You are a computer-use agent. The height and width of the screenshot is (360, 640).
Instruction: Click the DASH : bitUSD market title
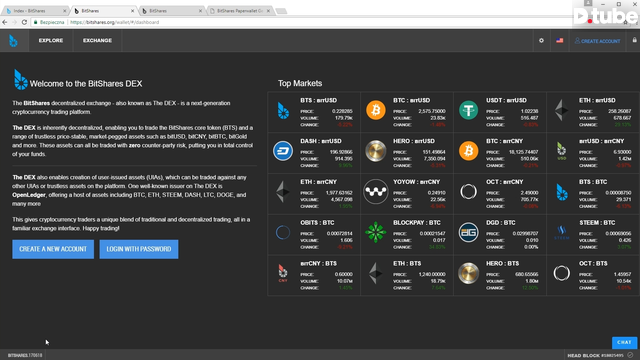point(321,141)
